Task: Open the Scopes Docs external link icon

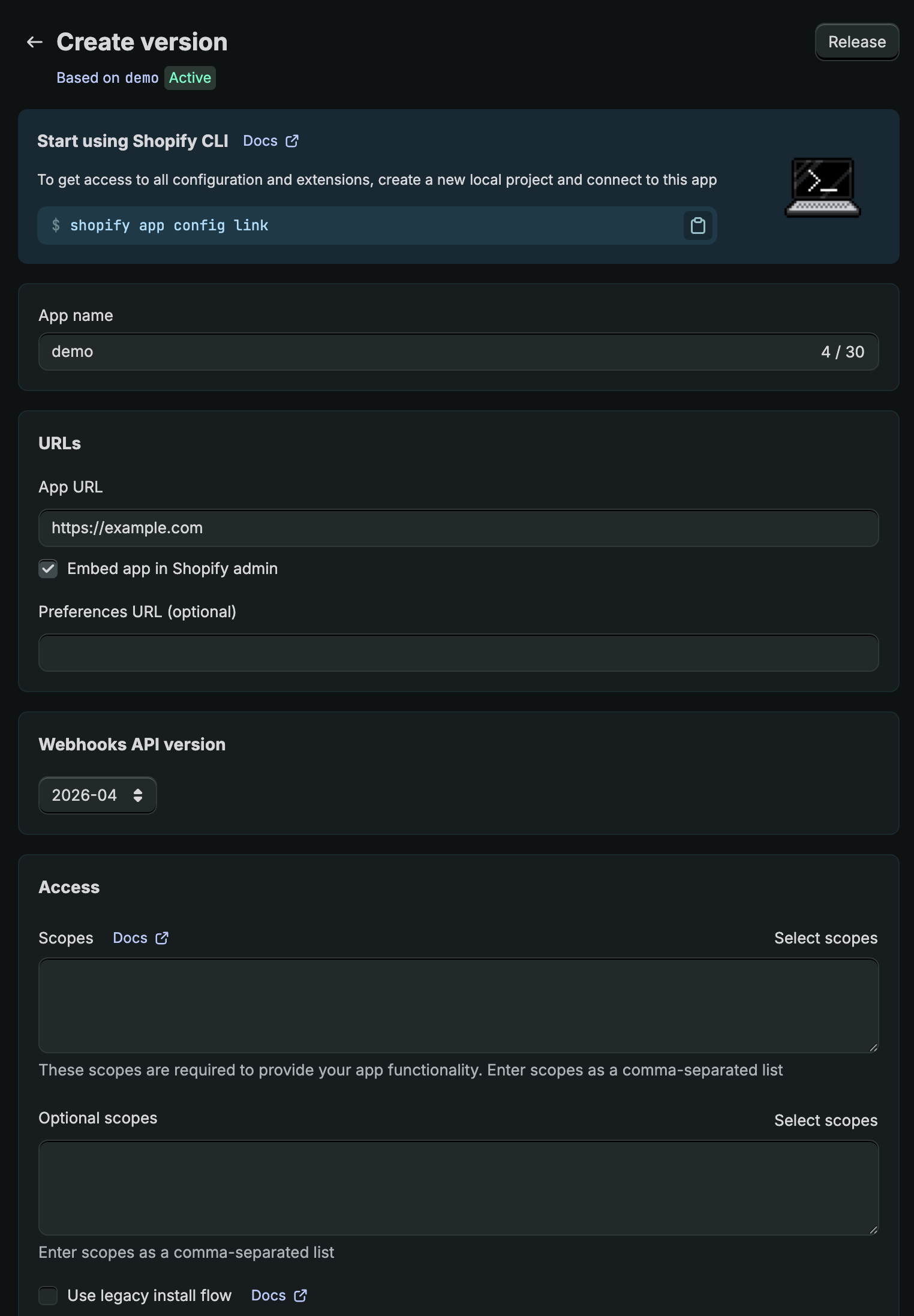Action: 162,938
